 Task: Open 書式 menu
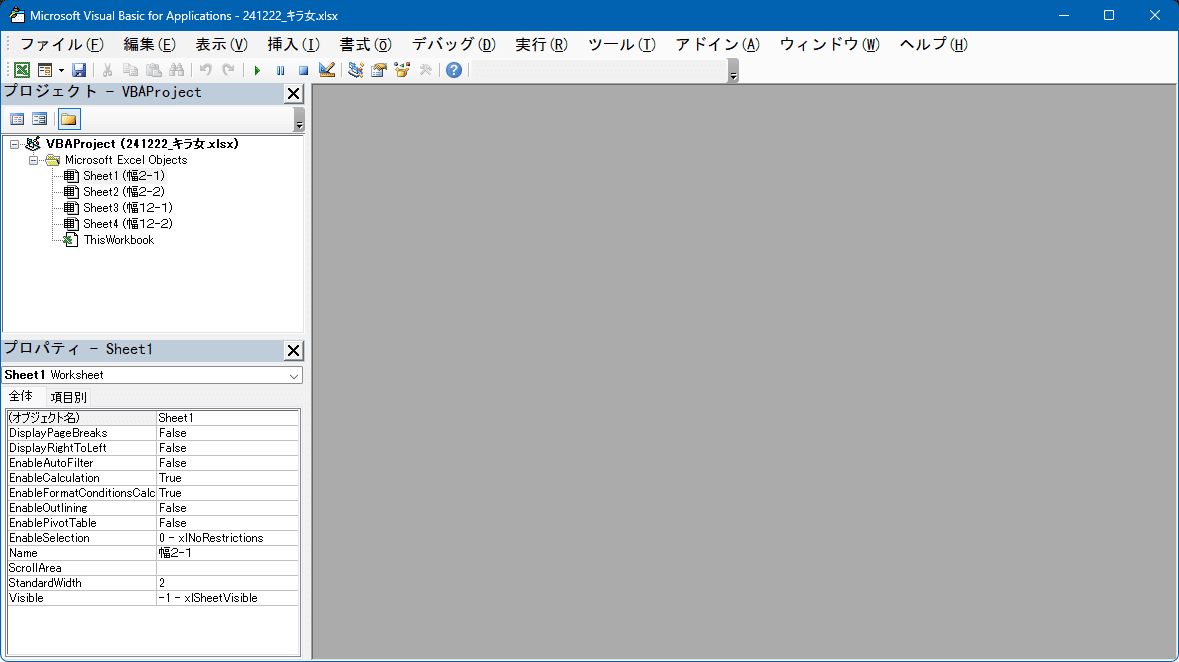click(365, 44)
